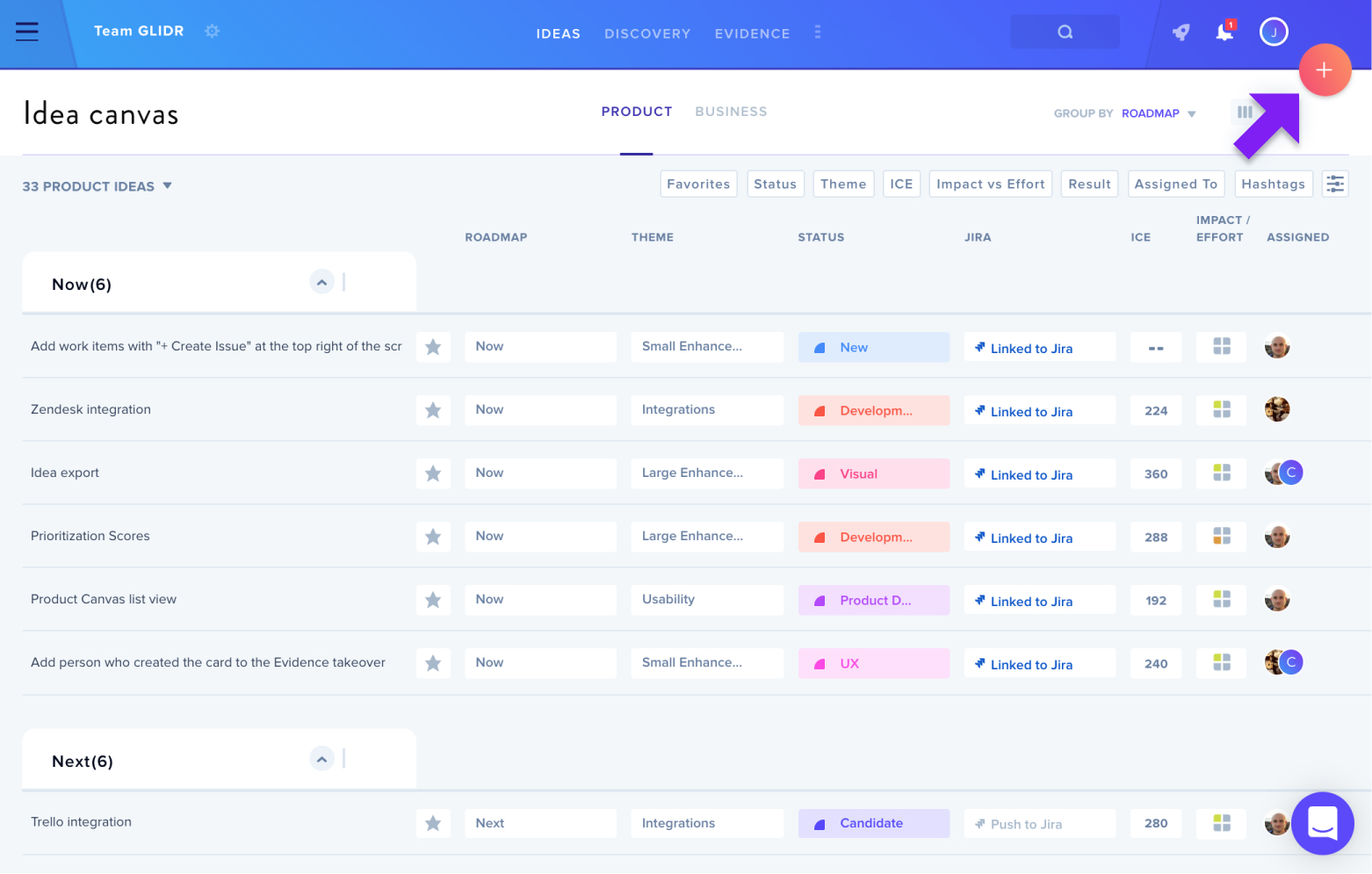The width and height of the screenshot is (1372, 874).
Task: Open the hamburger navigation menu
Action: (27, 32)
